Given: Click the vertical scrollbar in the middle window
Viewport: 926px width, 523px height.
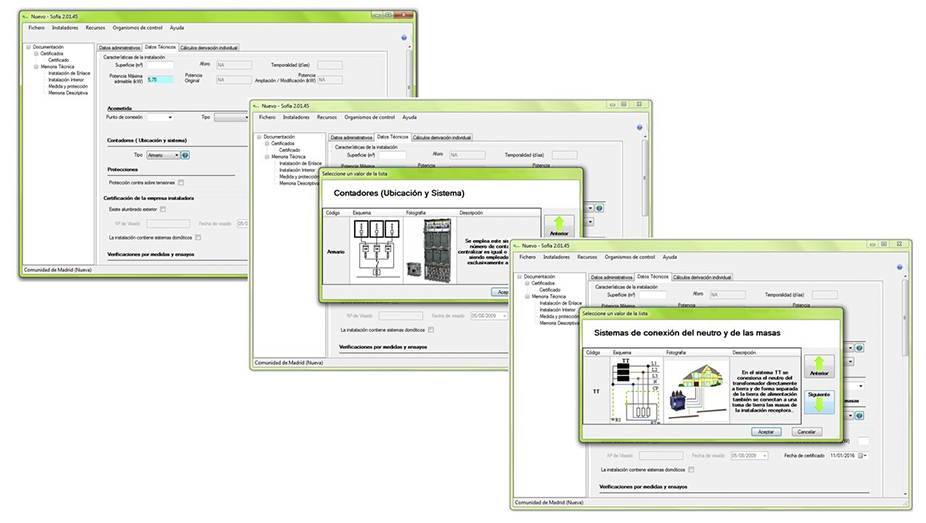Looking at the screenshot, I should click(x=644, y=176).
